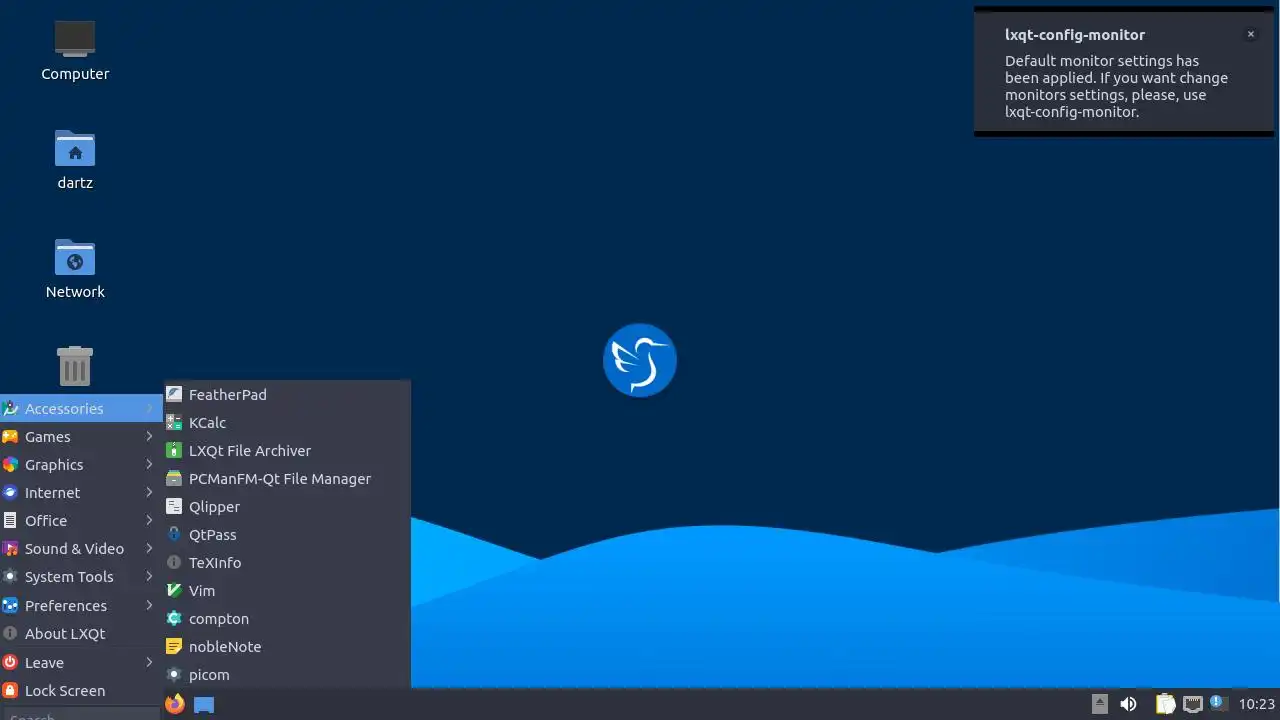1280x720 pixels.
Task: Expand the Games category
Action: coord(80,436)
